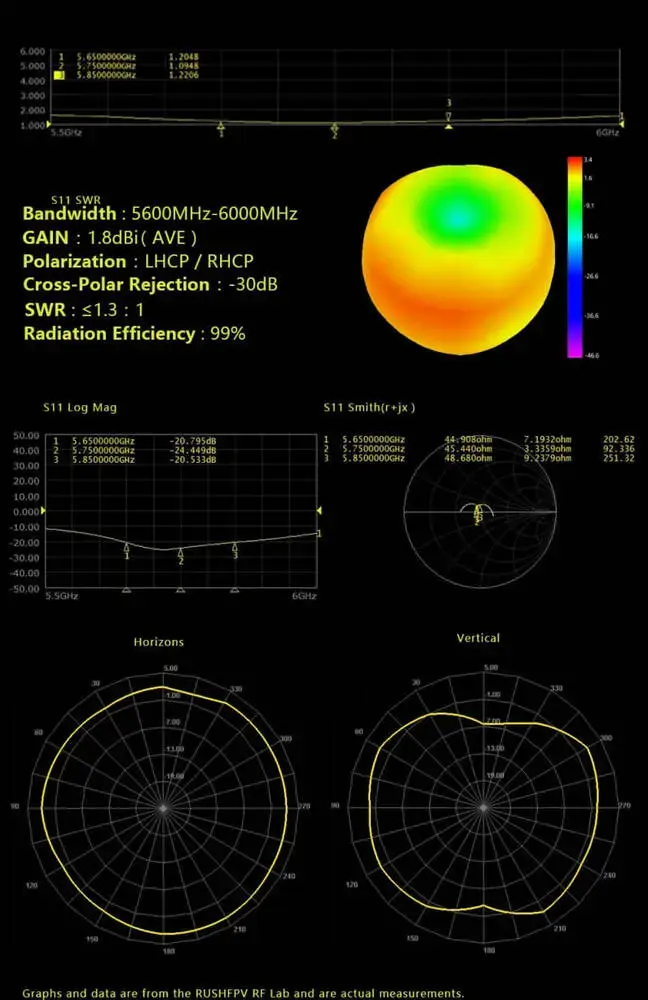
Task: Click the 7.1932ohm reactance value
Action: [548, 439]
